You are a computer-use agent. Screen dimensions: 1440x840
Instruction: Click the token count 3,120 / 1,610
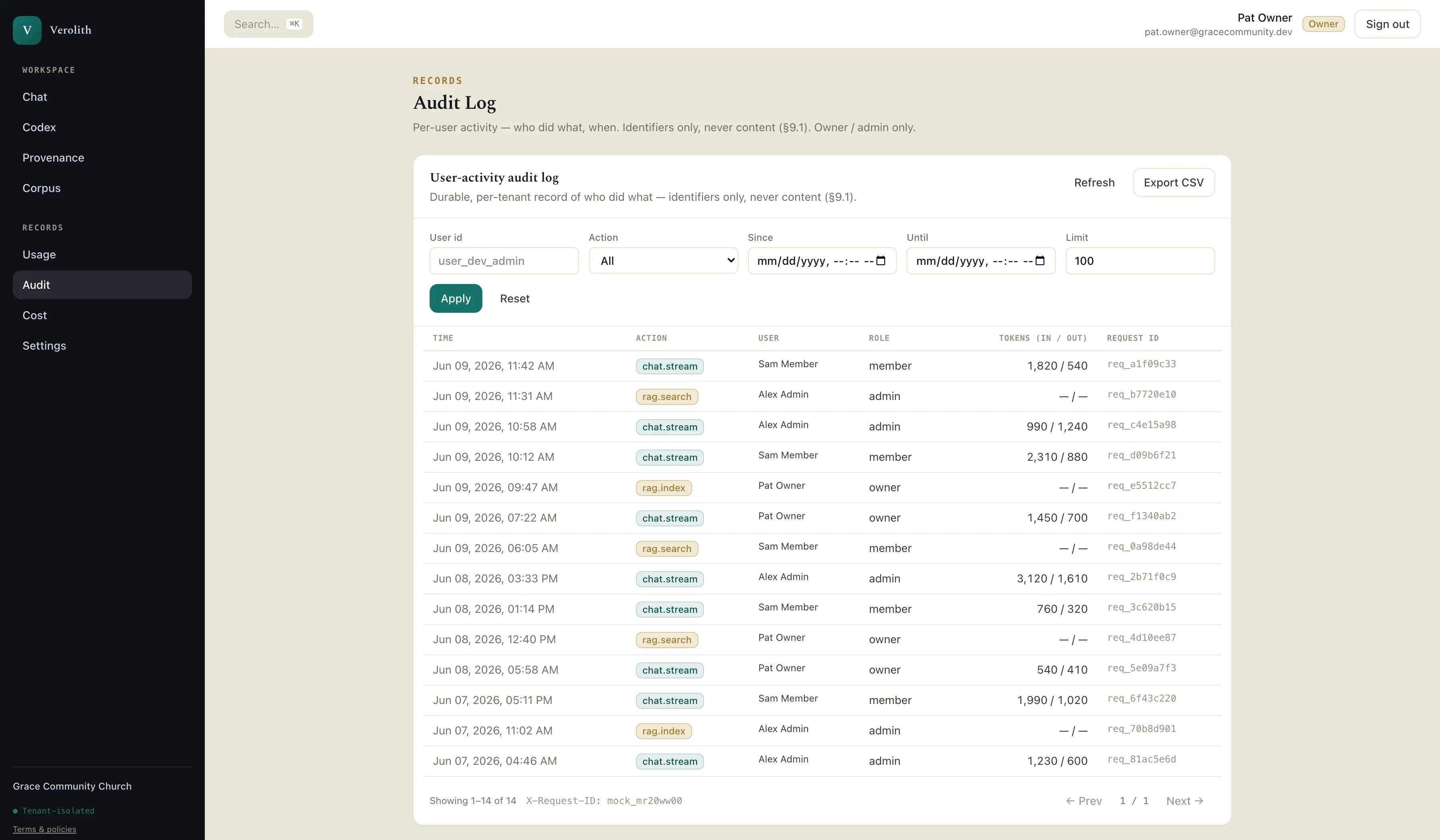1052,578
